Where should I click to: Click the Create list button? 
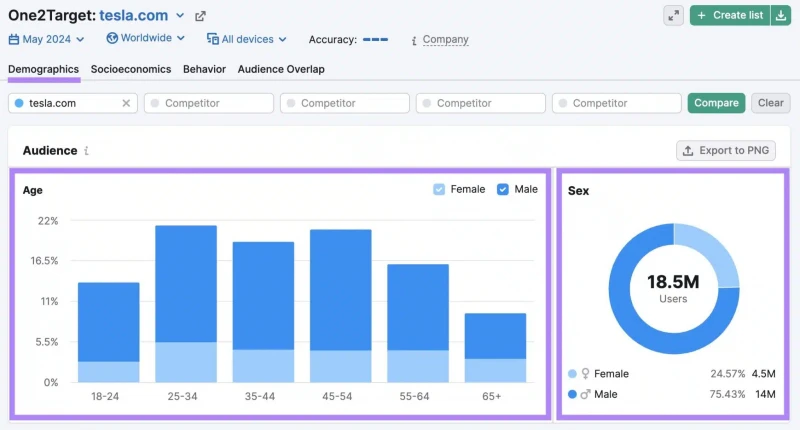(730, 15)
